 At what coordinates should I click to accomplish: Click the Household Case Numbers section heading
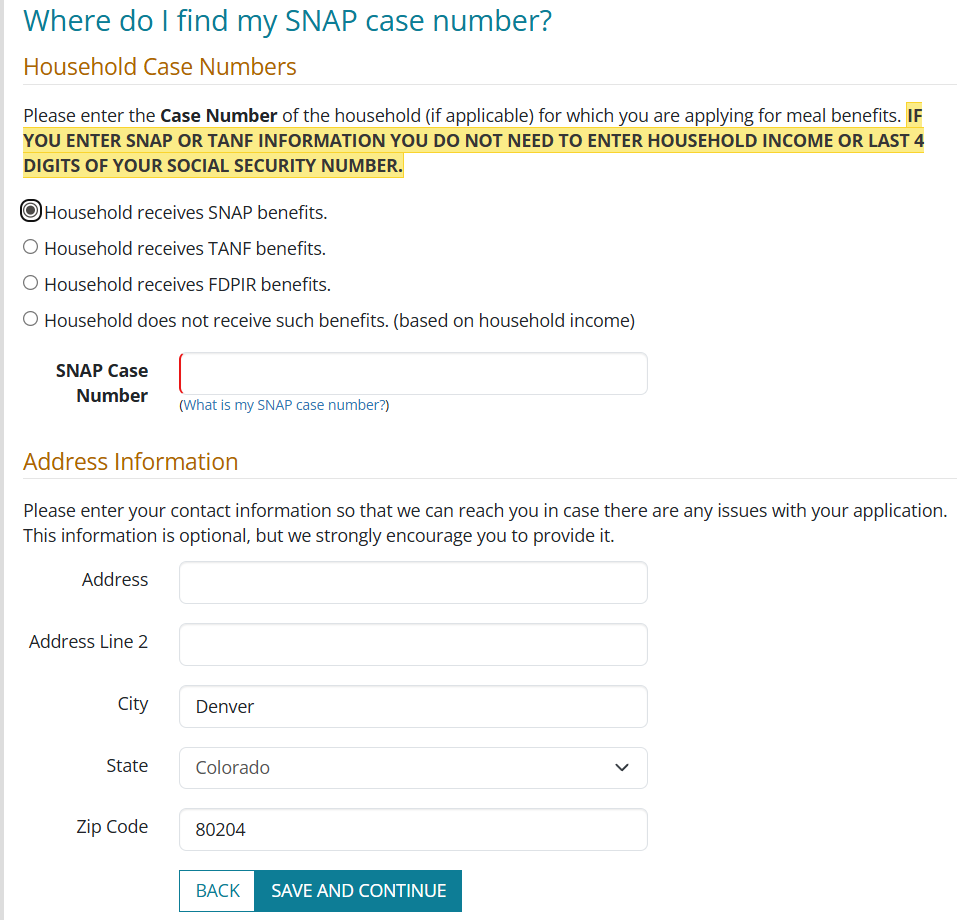click(160, 67)
